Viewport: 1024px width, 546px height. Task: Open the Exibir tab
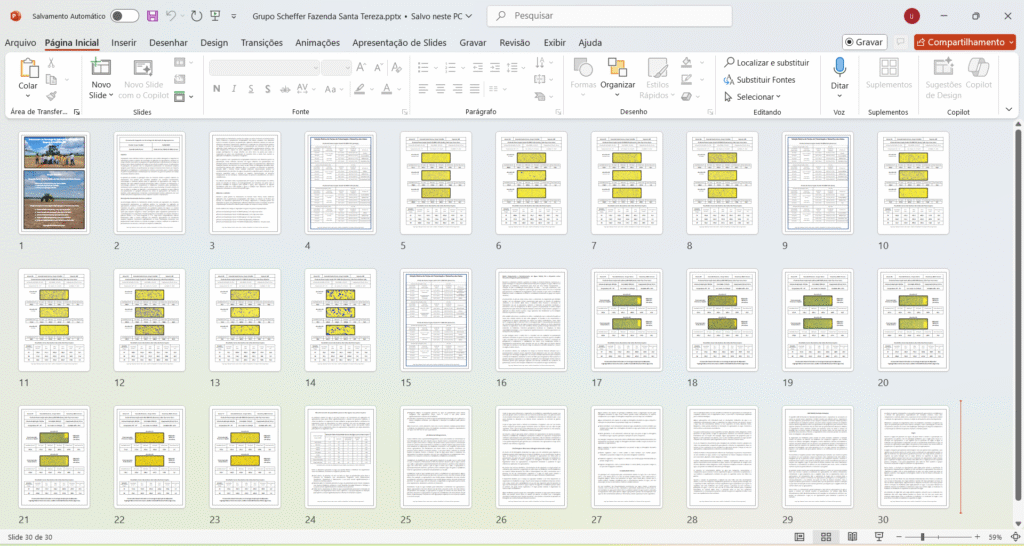coord(554,42)
